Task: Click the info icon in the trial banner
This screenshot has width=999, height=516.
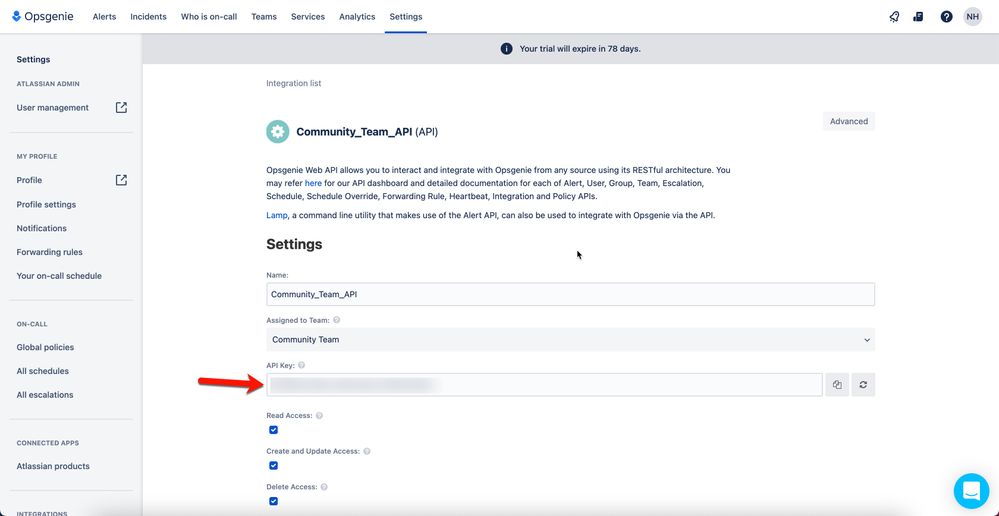Action: tap(507, 48)
